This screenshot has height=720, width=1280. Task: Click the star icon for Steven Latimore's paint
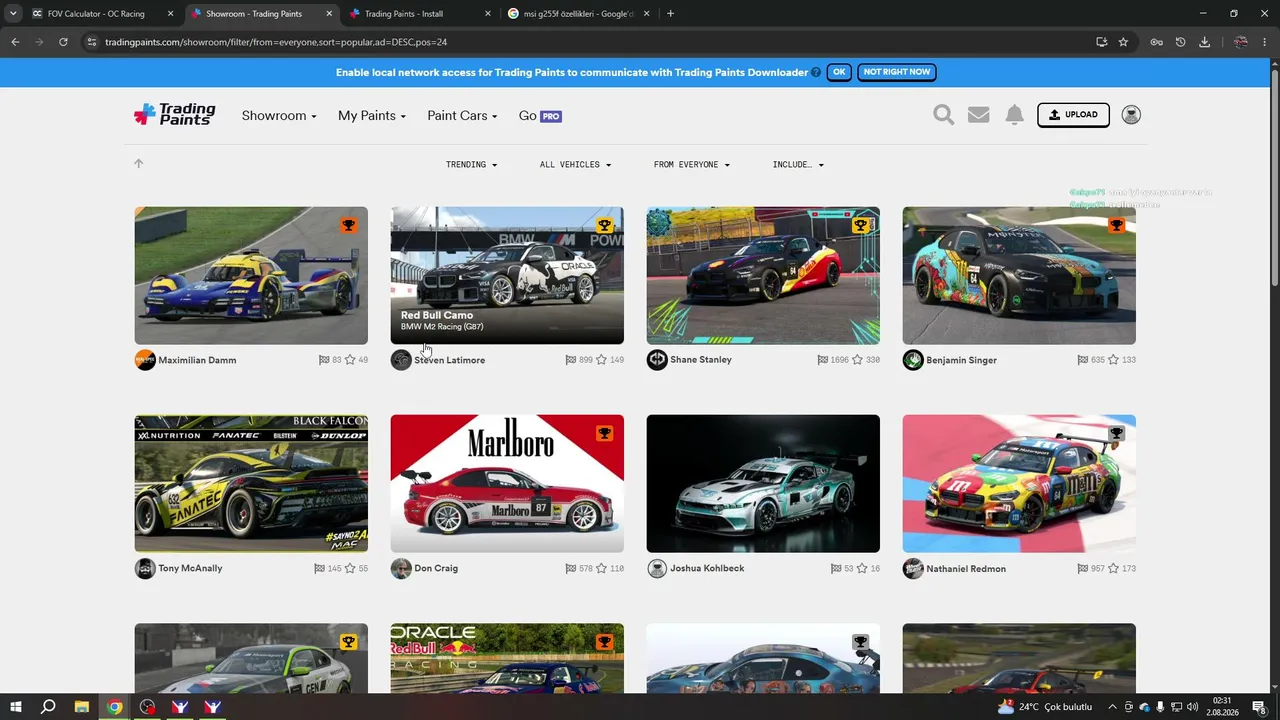(601, 360)
